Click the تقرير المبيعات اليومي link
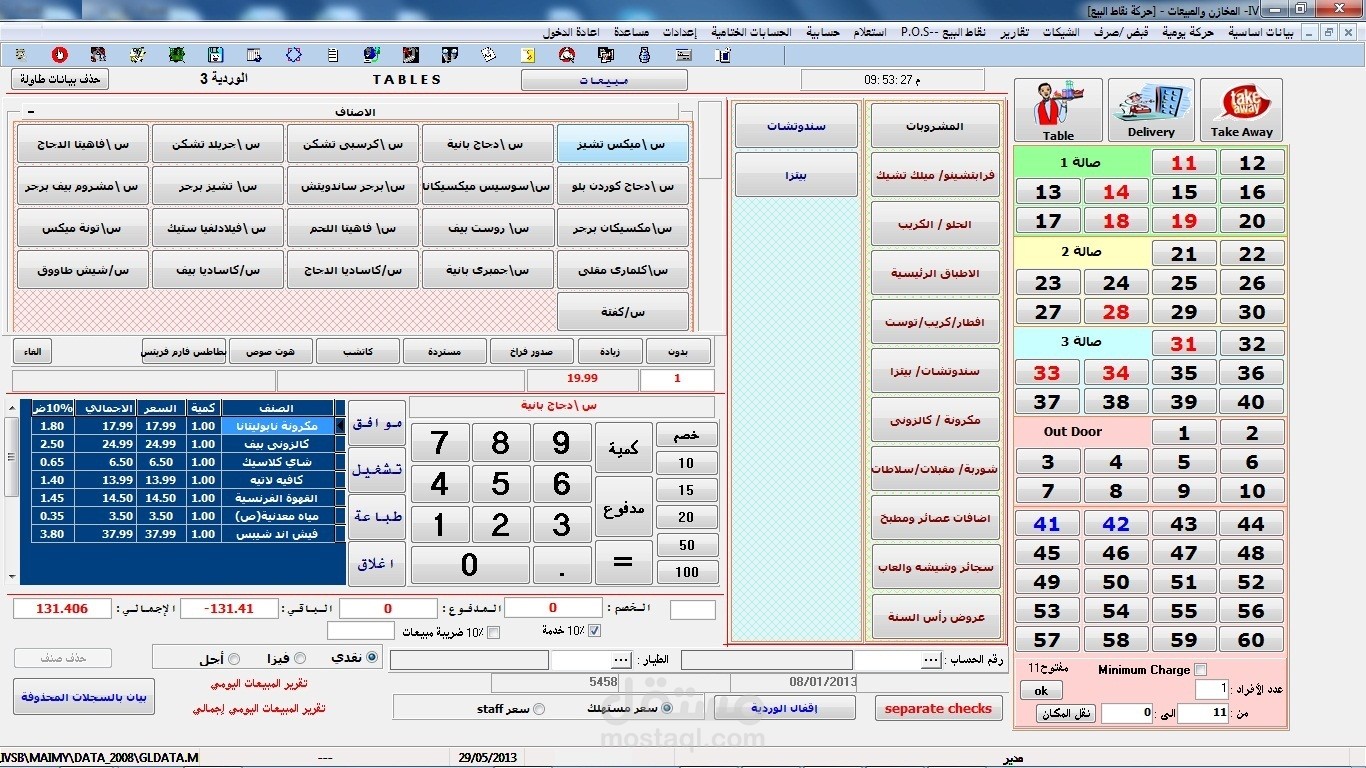Screen dimensions: 1366x768 (259, 684)
